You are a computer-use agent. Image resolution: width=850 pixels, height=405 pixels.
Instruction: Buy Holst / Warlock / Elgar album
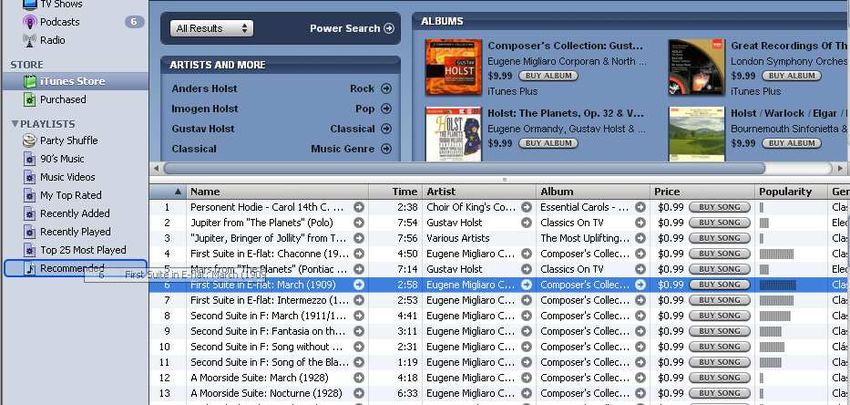coord(791,144)
